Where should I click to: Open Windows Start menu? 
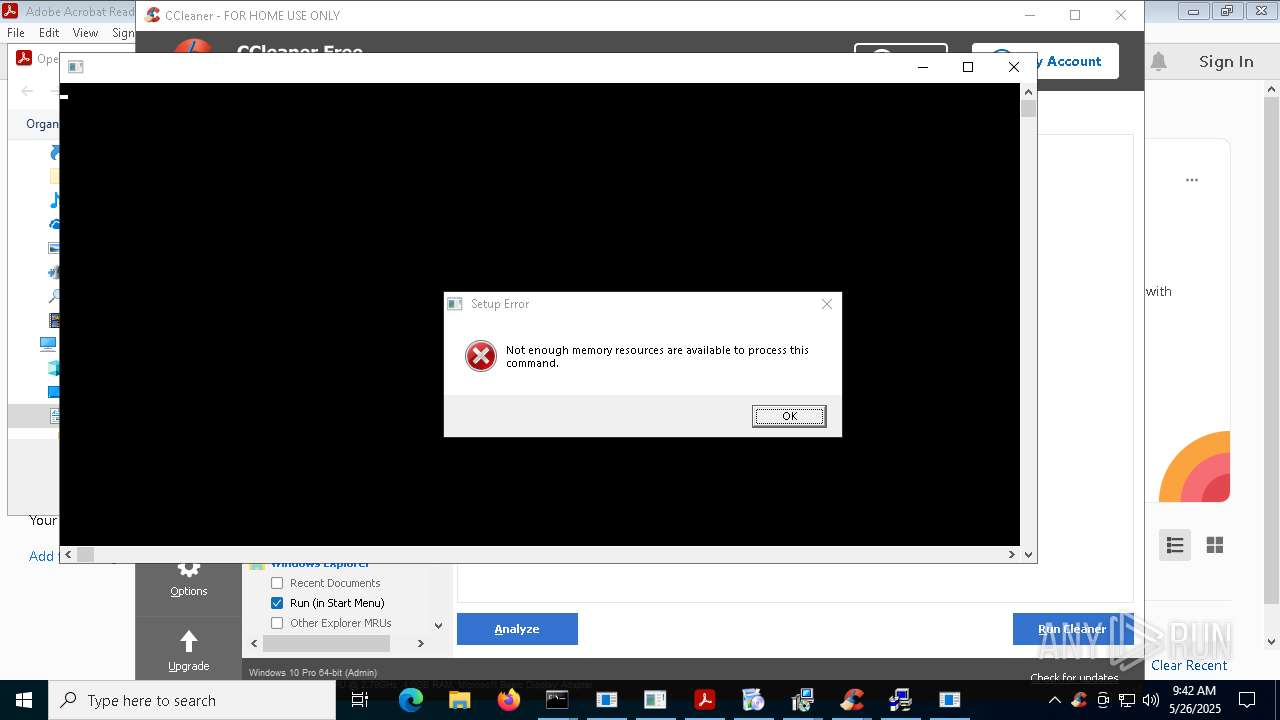[24, 700]
